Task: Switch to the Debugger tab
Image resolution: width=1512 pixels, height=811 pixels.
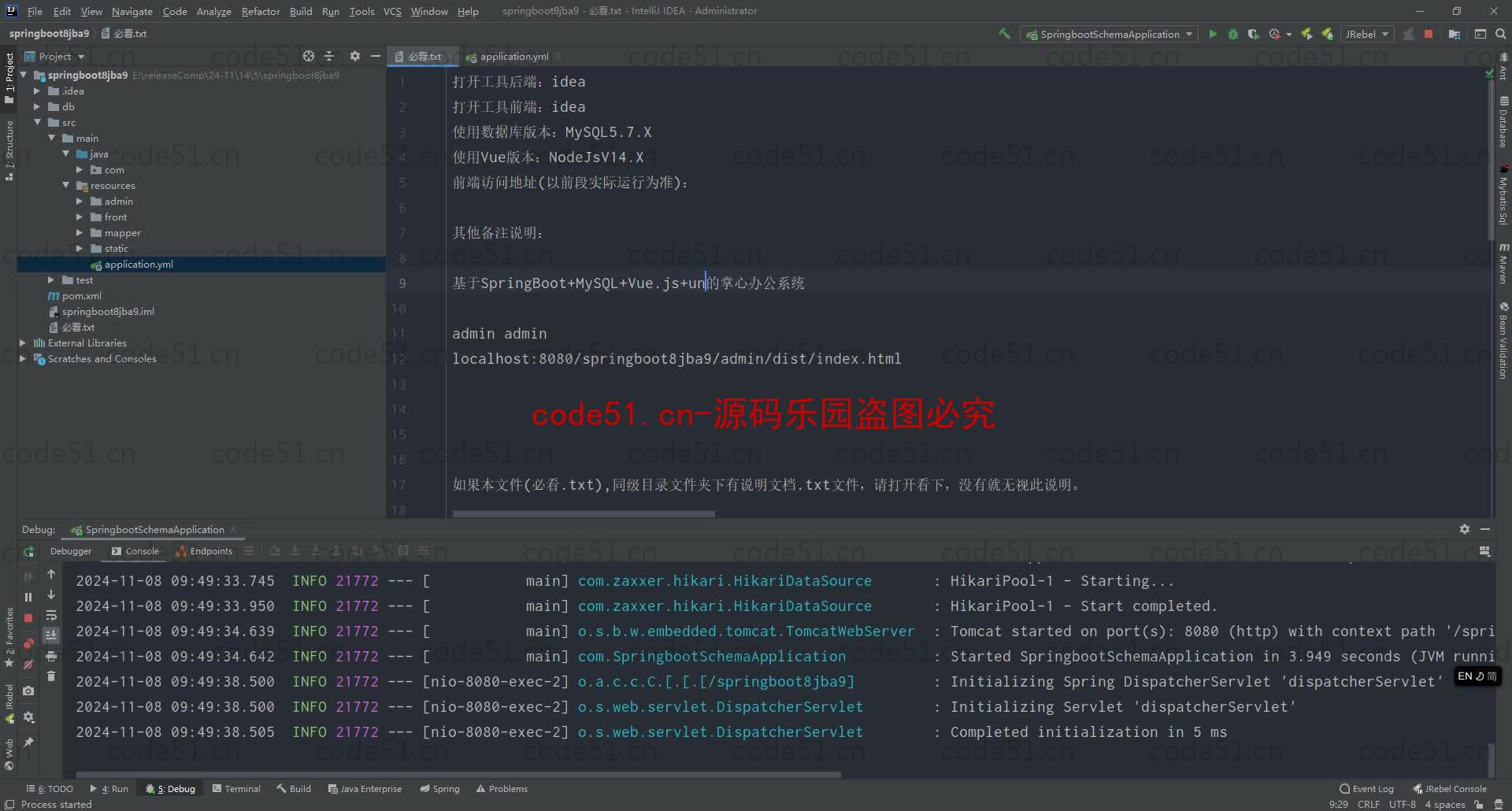Action: 71,551
